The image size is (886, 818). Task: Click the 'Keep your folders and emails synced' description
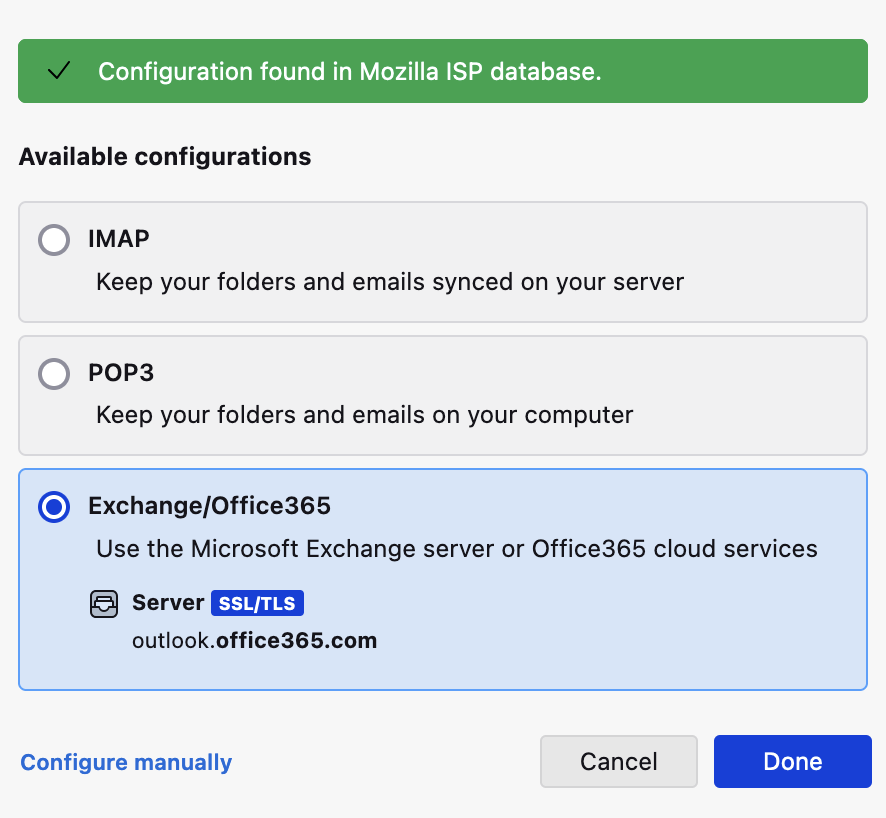[390, 282]
